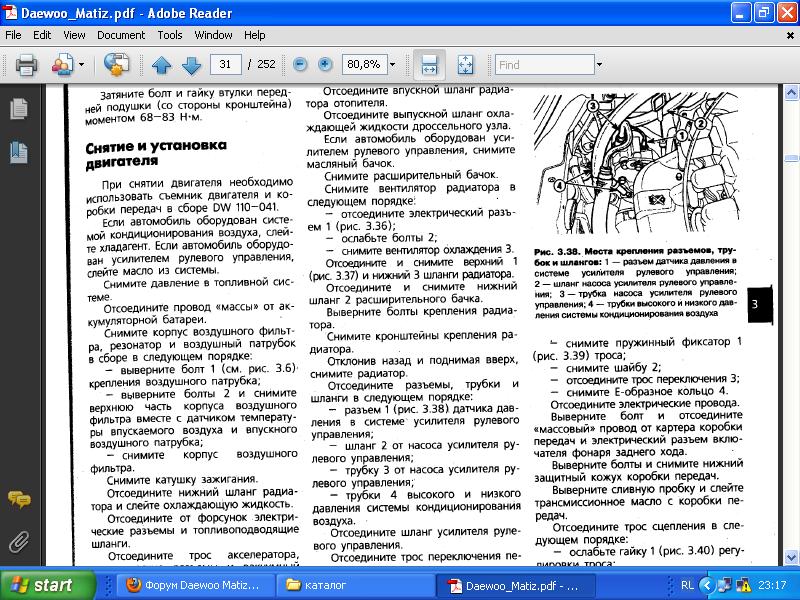Close the document with the menu bar X
This screenshot has height=600, width=800.
click(790, 35)
